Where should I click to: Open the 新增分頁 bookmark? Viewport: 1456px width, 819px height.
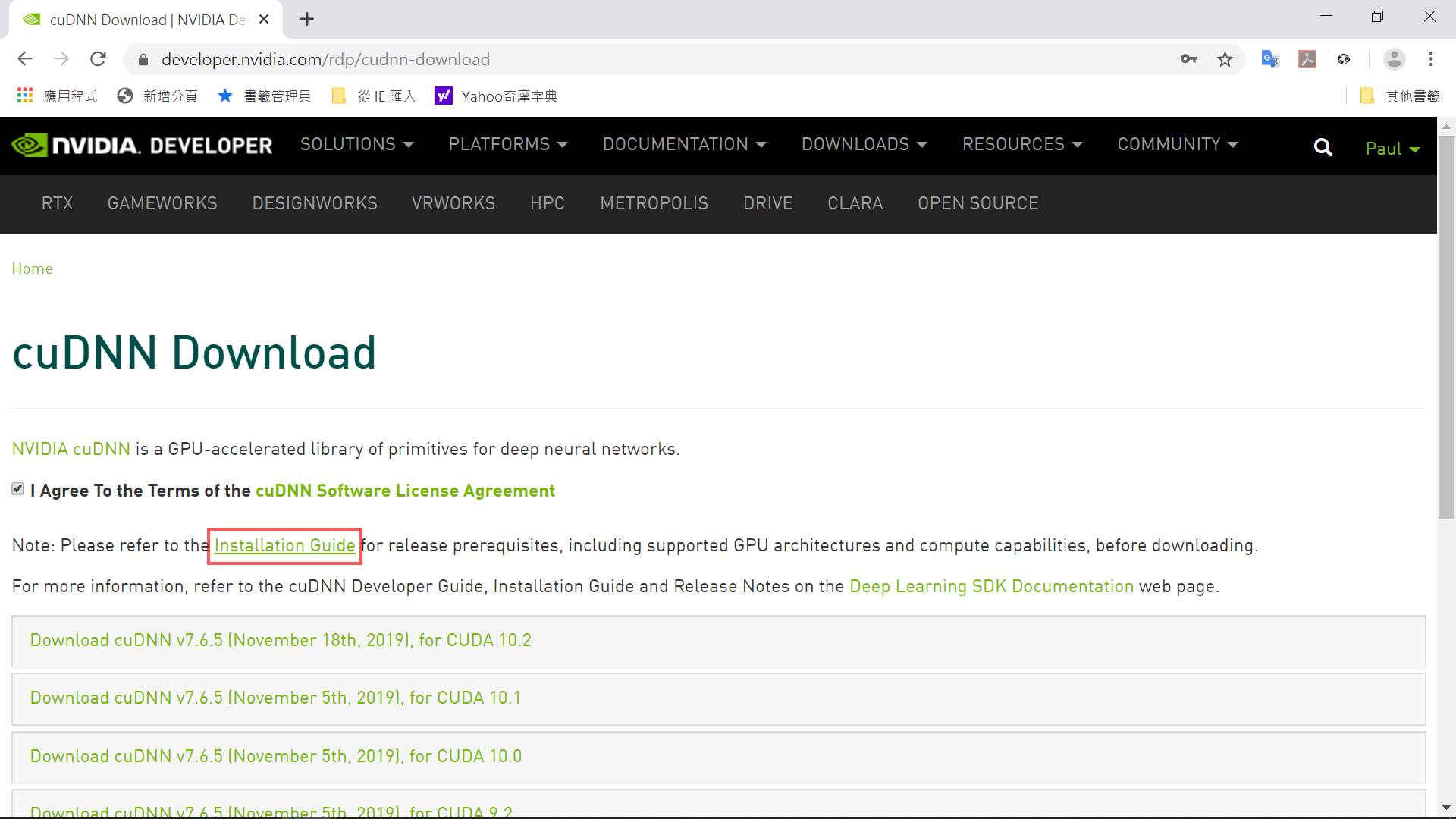pyautogui.click(x=158, y=96)
